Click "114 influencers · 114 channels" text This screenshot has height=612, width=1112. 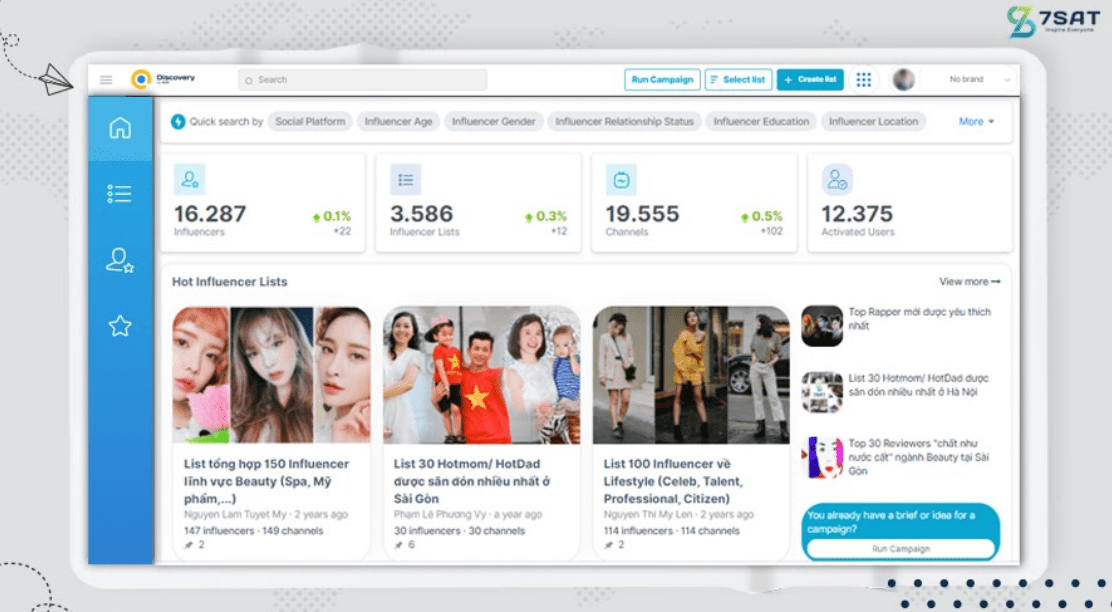tap(671, 530)
